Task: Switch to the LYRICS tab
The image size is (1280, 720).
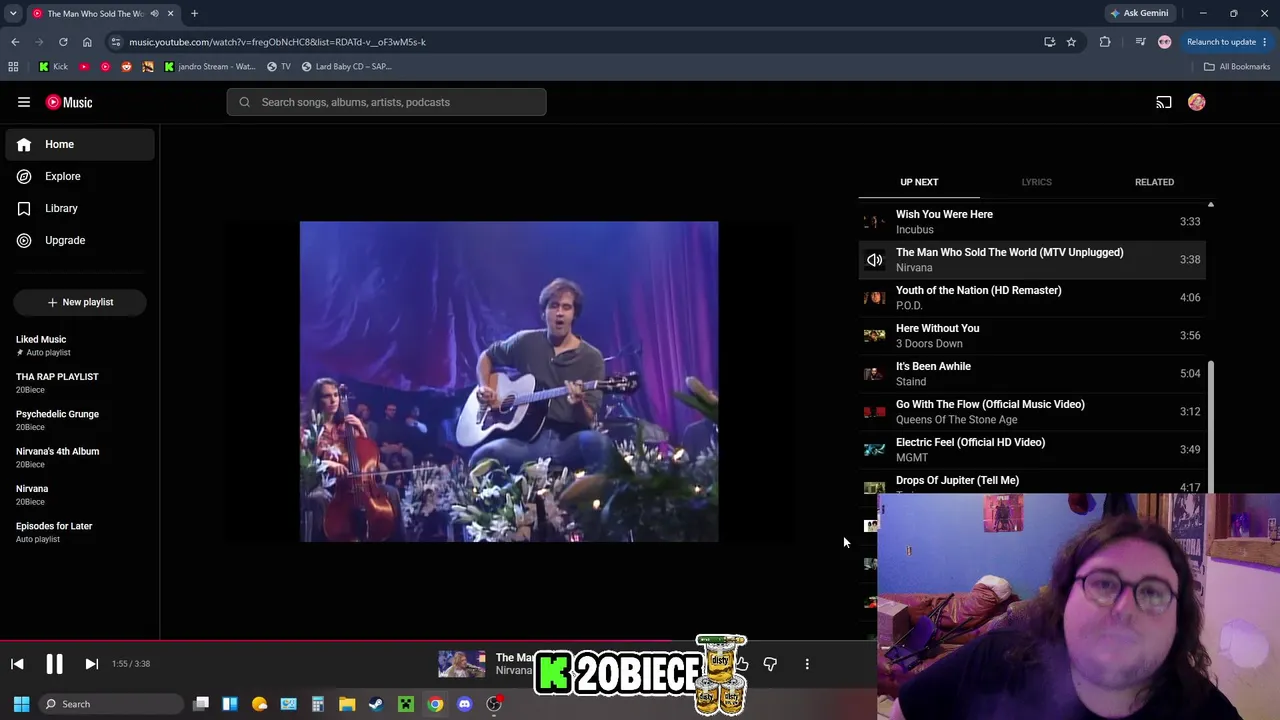Action: (1036, 182)
